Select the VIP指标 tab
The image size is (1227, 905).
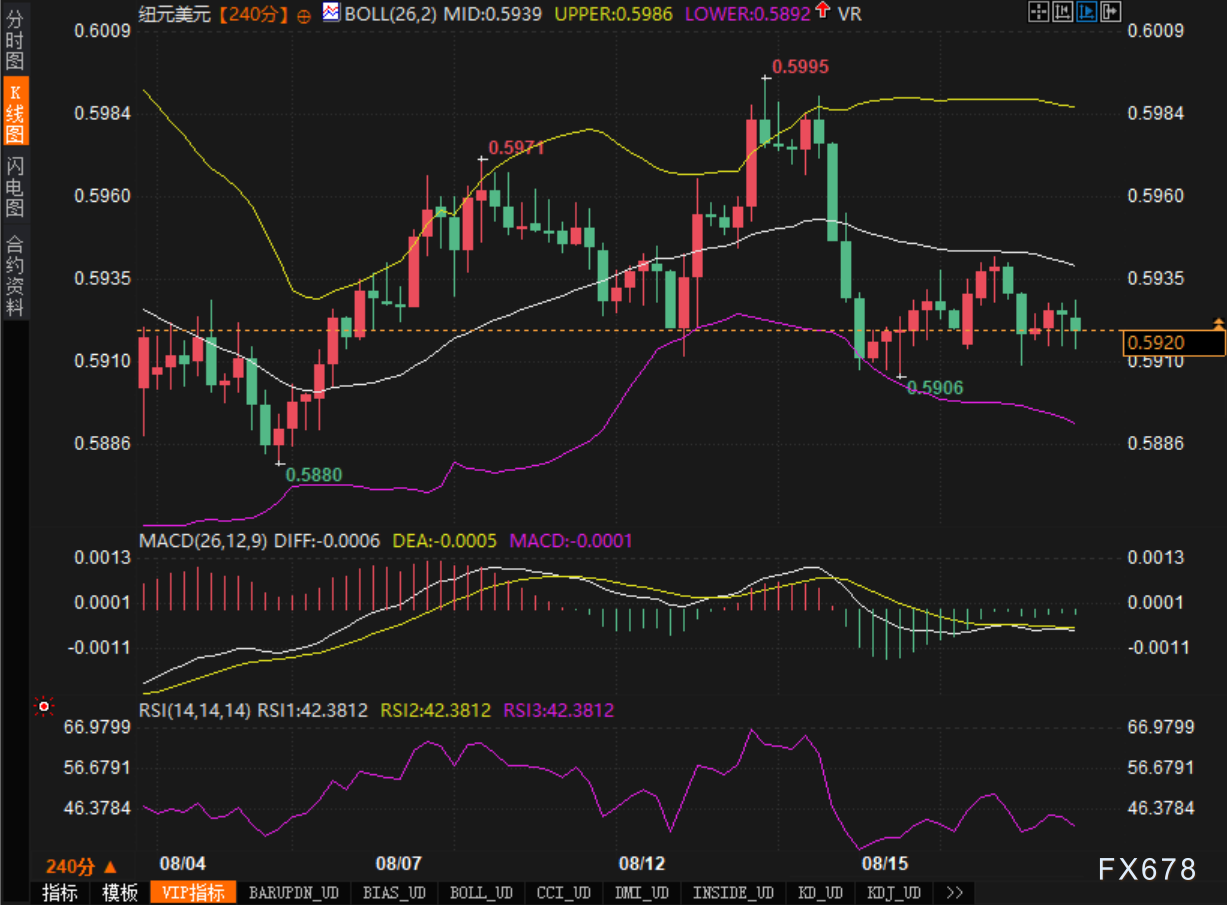(x=193, y=892)
